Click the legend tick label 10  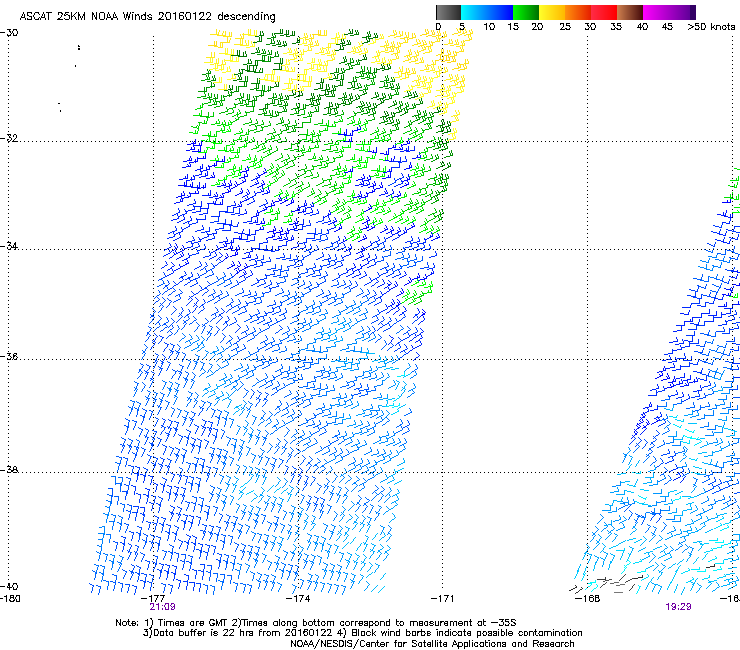tap(489, 27)
